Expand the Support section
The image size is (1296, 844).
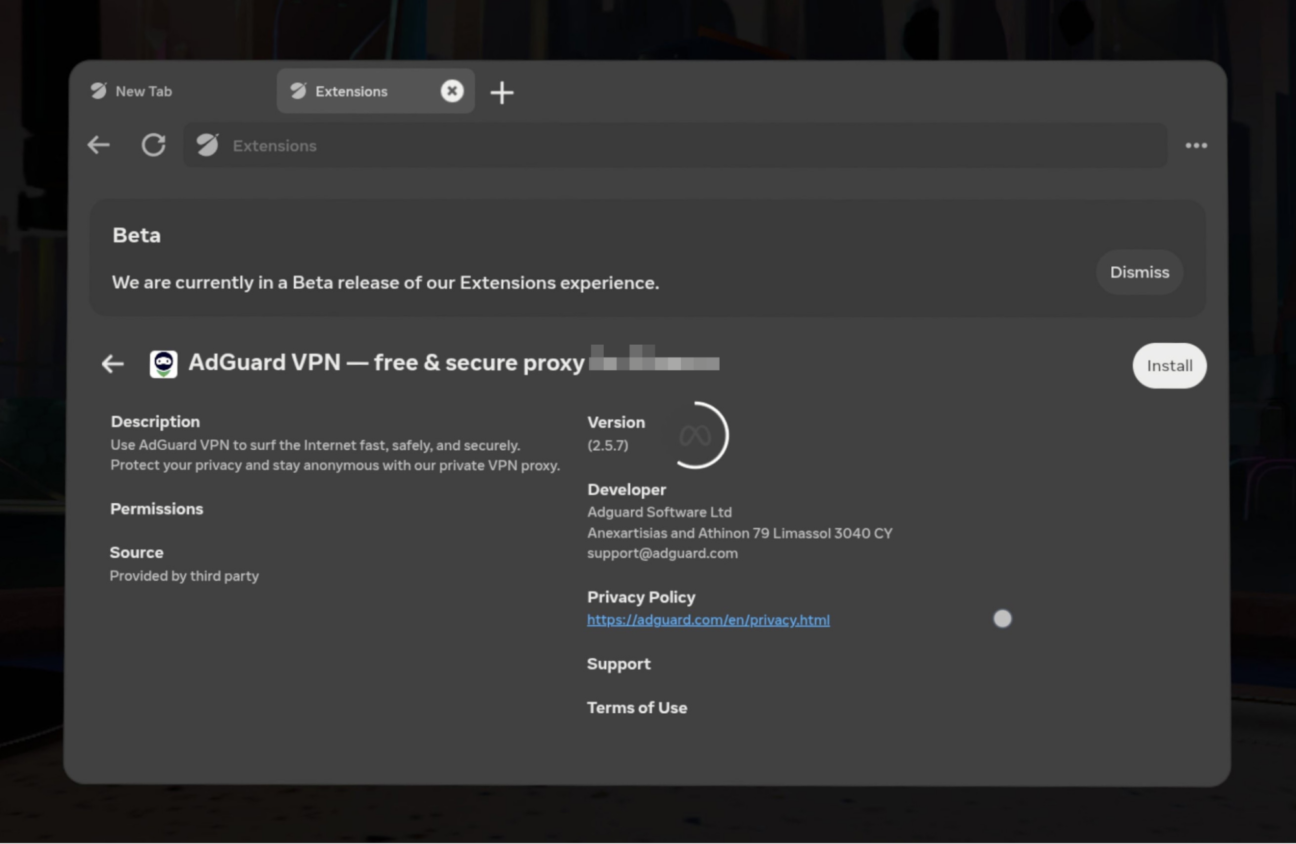(x=618, y=664)
